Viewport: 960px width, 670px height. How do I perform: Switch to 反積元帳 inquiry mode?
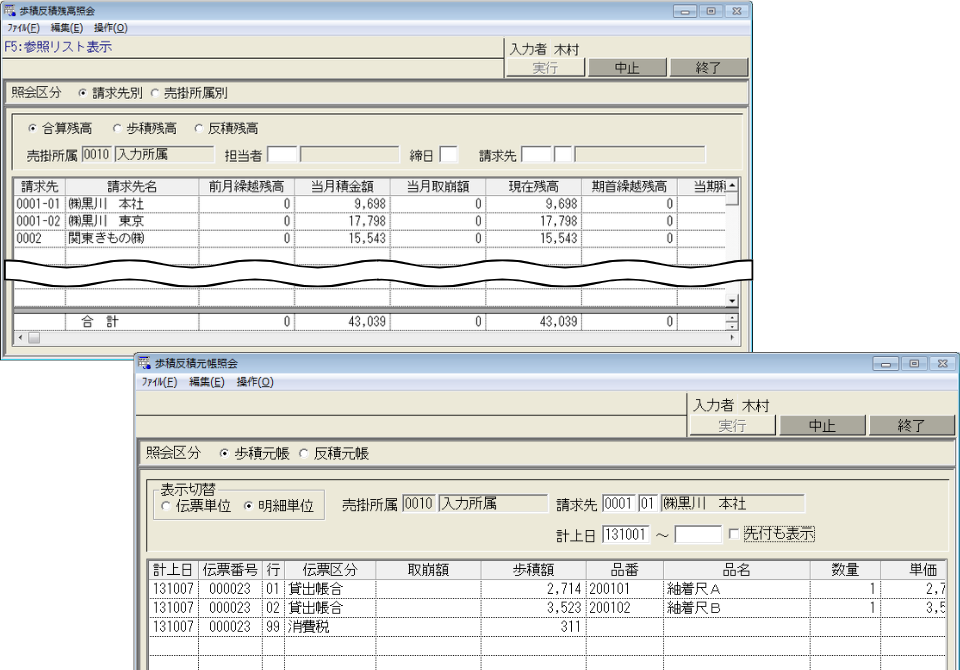(304, 454)
